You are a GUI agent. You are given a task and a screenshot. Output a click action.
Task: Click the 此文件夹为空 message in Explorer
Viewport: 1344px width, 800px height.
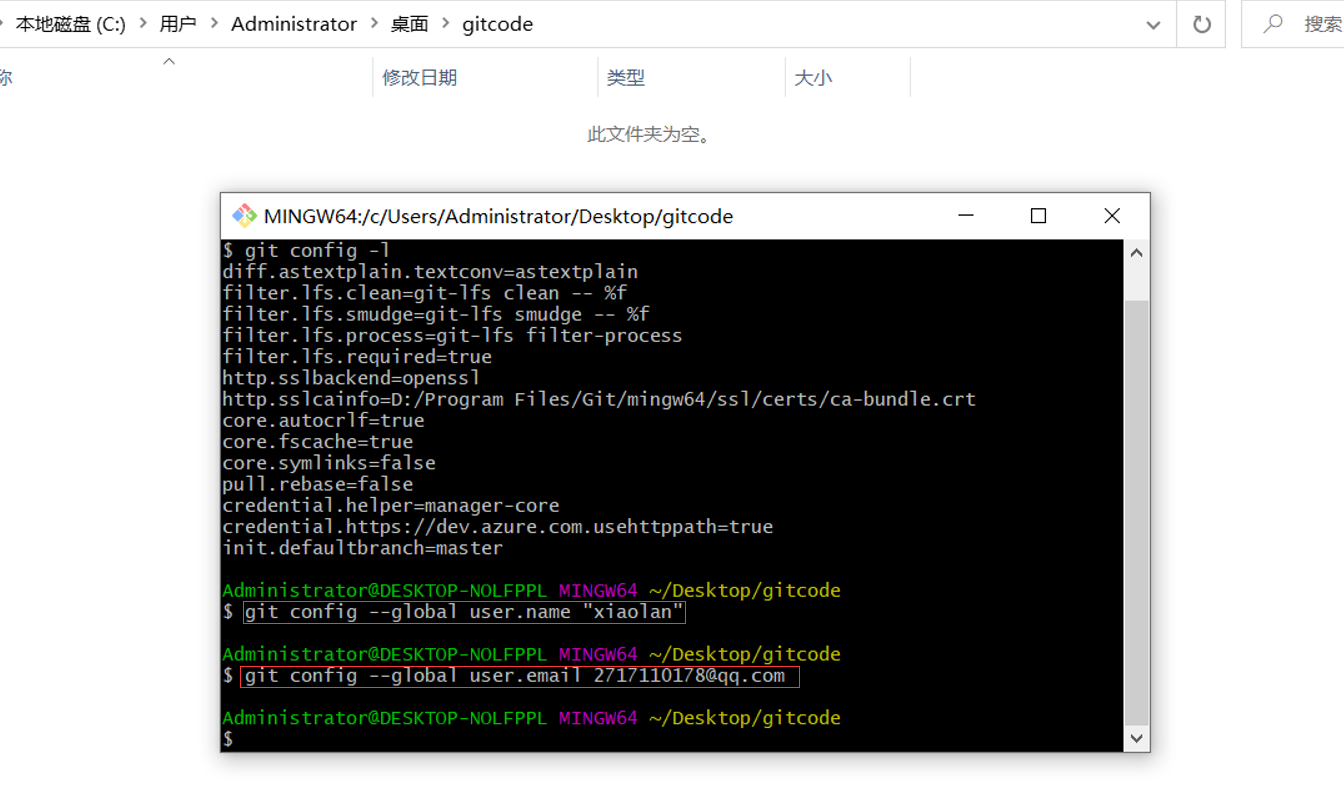[x=651, y=134]
